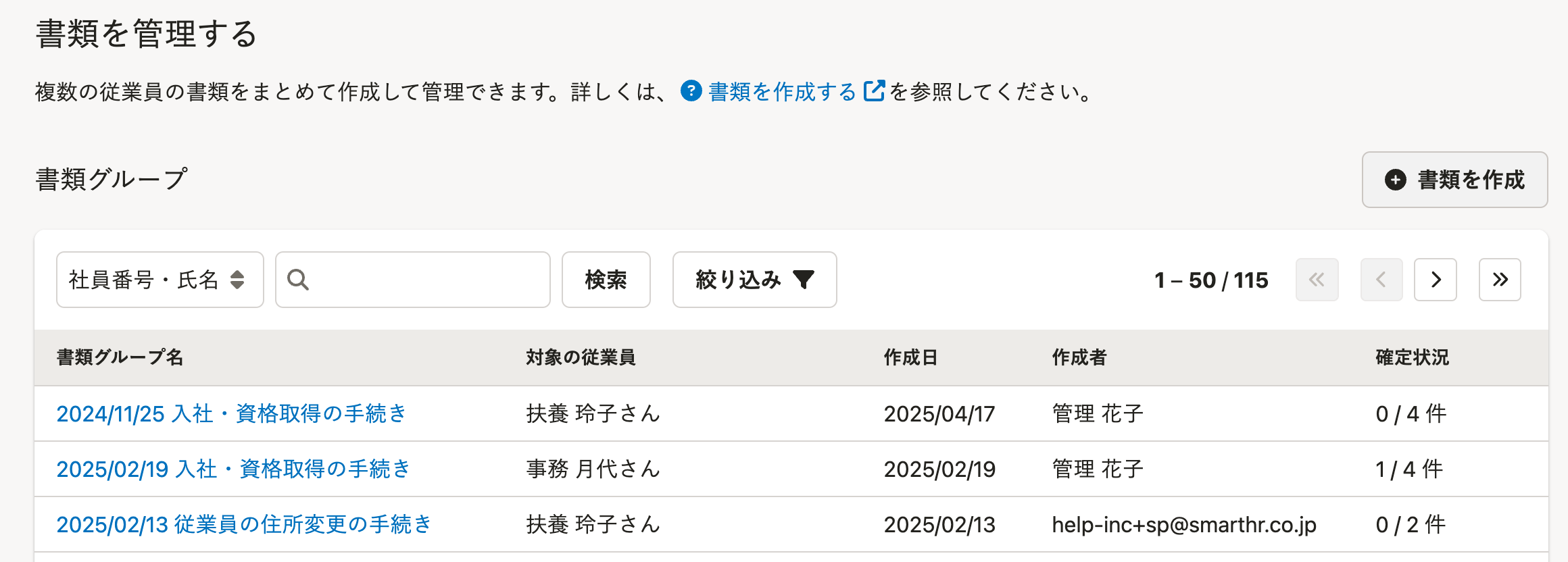Click the 作成日 column header
The width and height of the screenshot is (1568, 562).
pos(910,357)
